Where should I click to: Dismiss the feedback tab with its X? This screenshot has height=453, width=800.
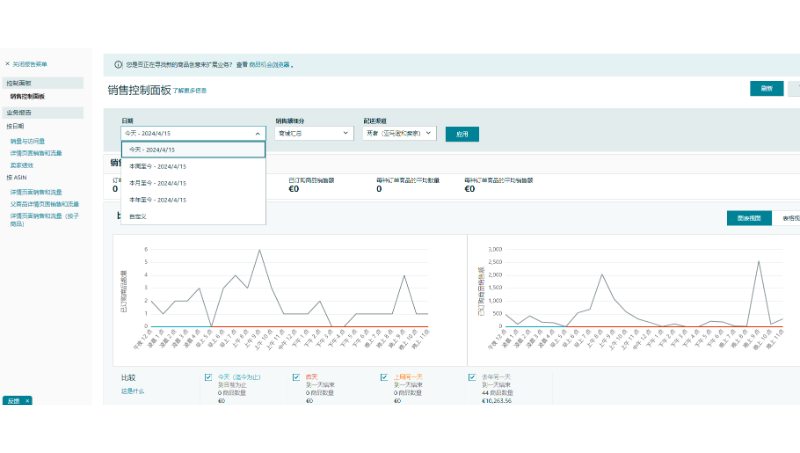coord(27,401)
